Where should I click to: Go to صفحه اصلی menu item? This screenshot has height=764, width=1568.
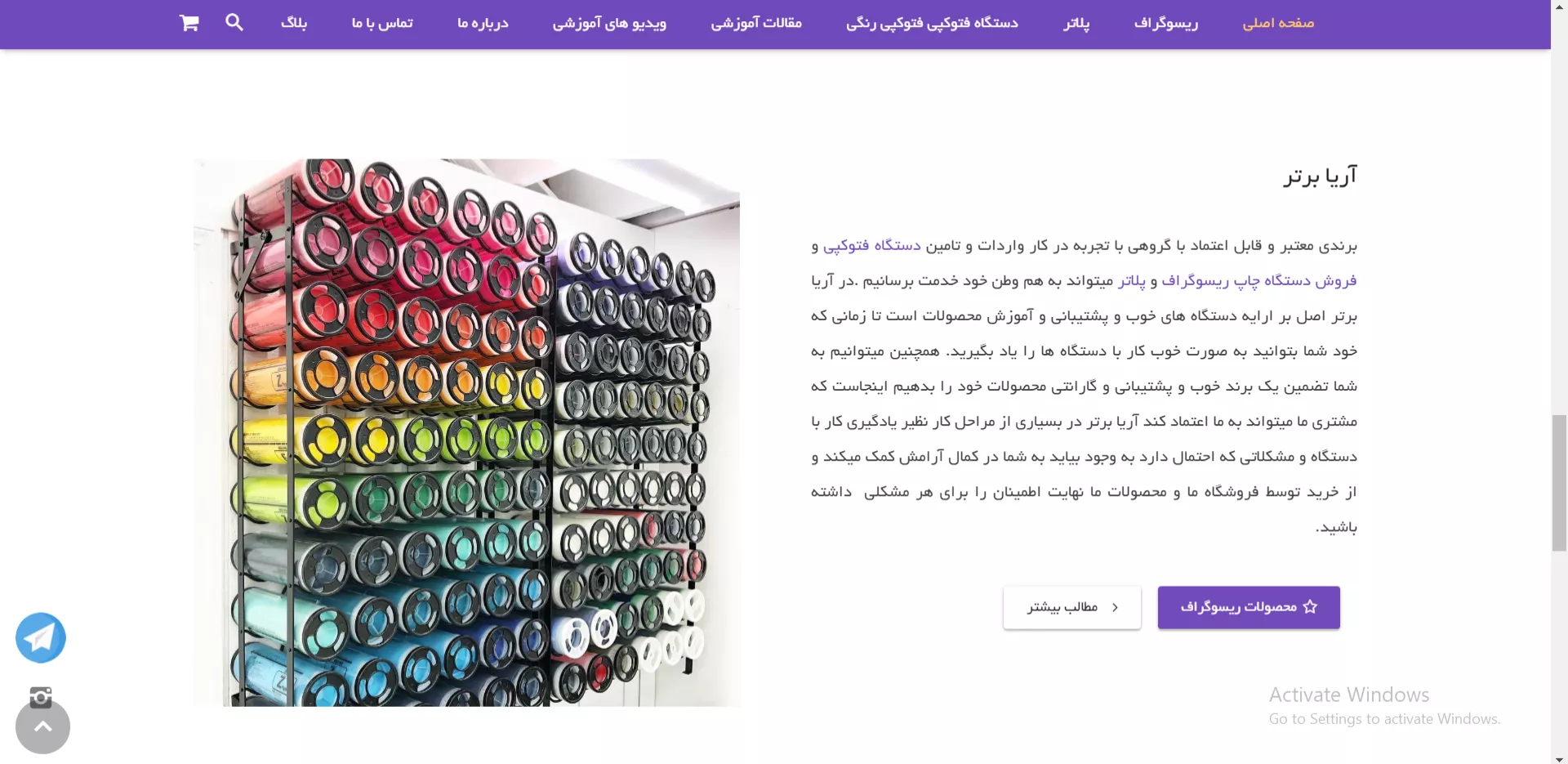click(1278, 23)
